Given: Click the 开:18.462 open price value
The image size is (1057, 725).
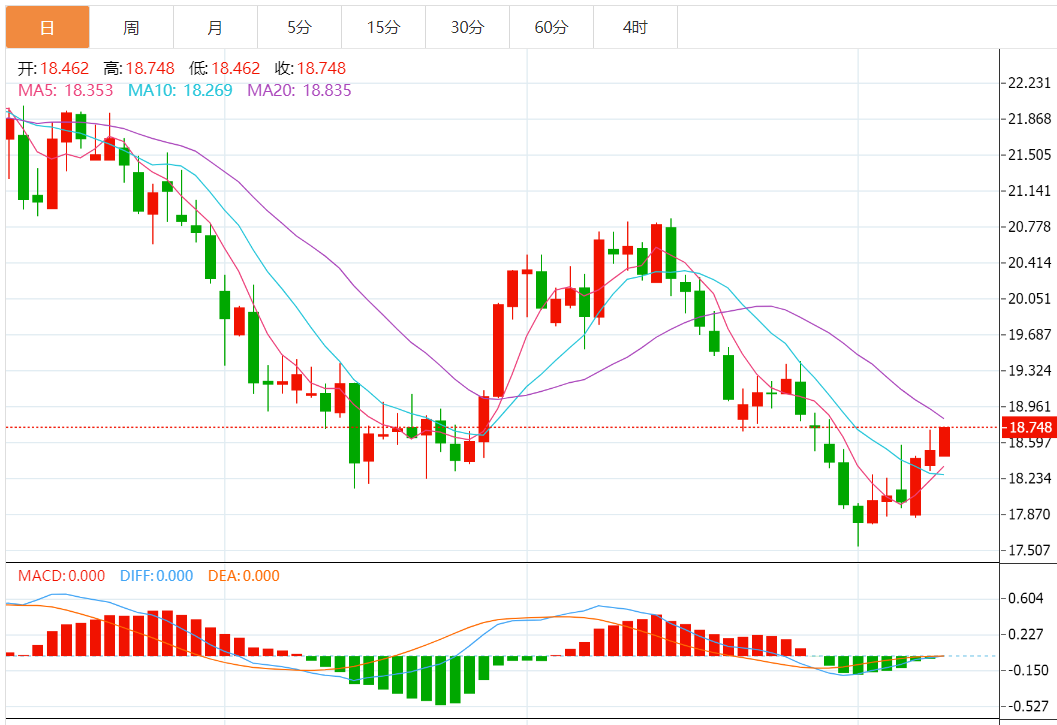Looking at the screenshot, I should point(53,68).
